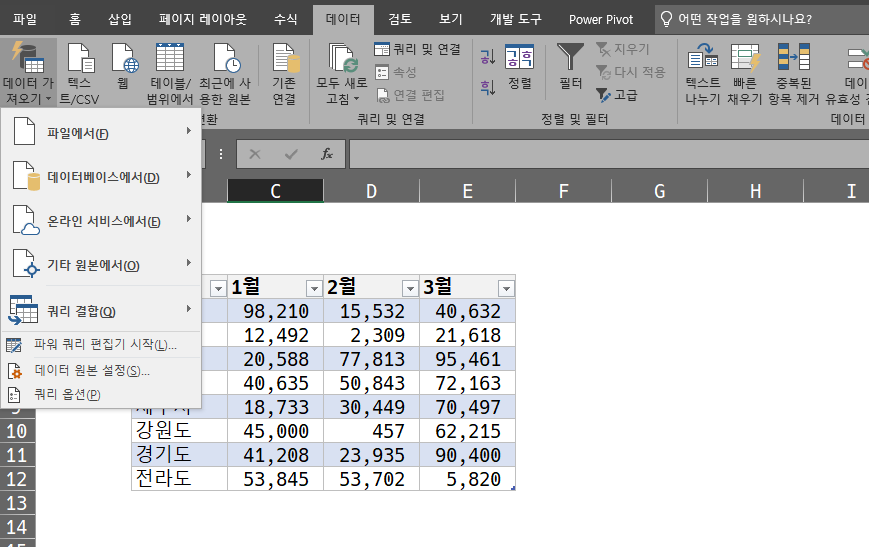Select column C header

pos(275,191)
